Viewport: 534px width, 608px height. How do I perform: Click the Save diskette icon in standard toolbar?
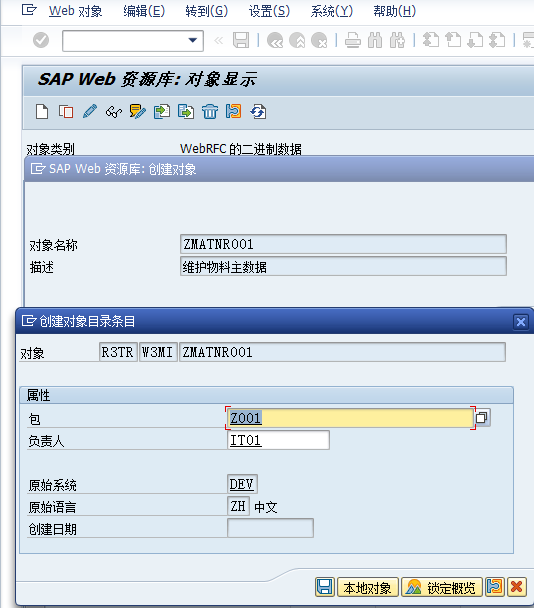pyautogui.click(x=241, y=40)
